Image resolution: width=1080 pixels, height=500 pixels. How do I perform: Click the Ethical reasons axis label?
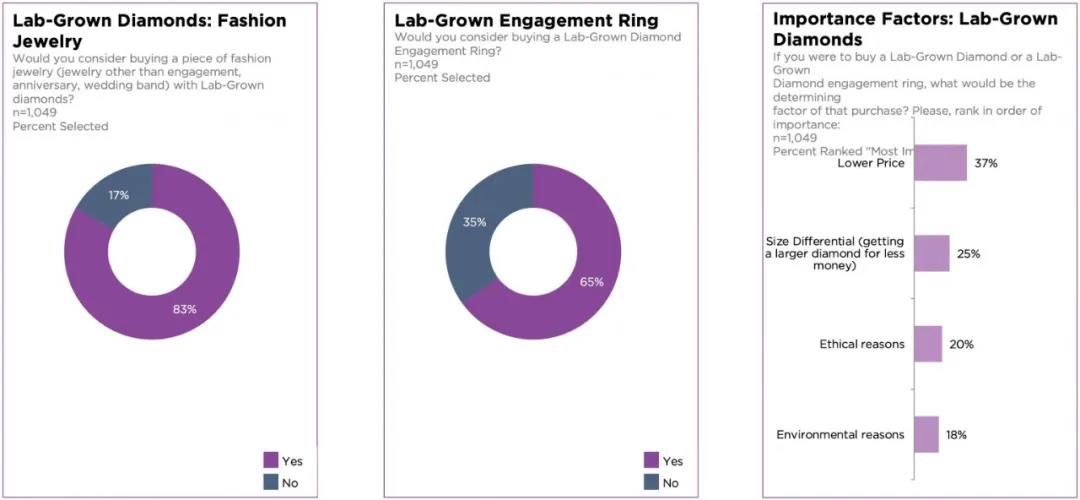(x=862, y=344)
